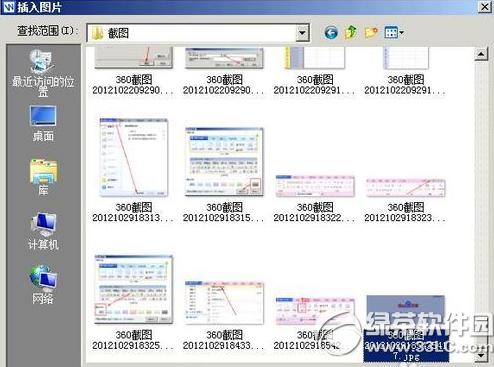Select the file 360截图 2012102918325...
The height and width of the screenshot is (367, 494).
(x=133, y=303)
